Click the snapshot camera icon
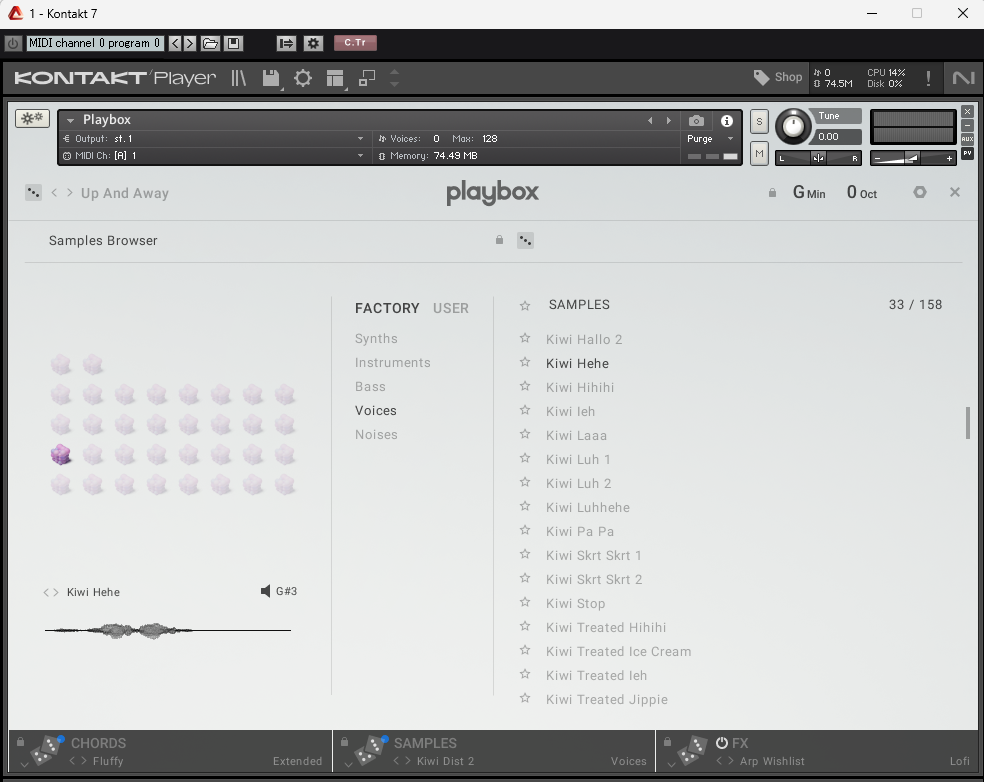Screen dimensions: 984x782 coord(696,121)
